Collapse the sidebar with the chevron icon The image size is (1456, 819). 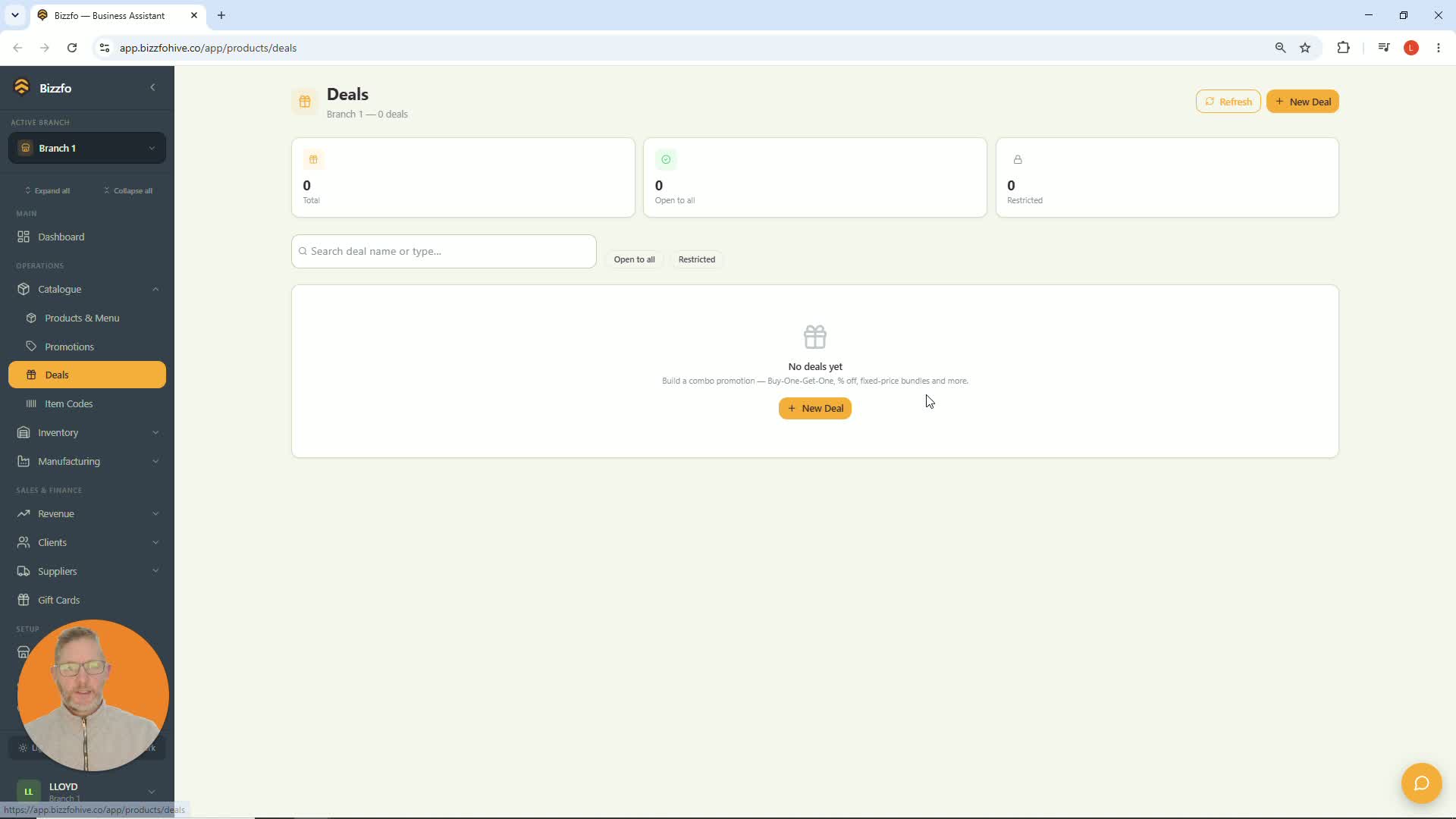pyautogui.click(x=152, y=88)
